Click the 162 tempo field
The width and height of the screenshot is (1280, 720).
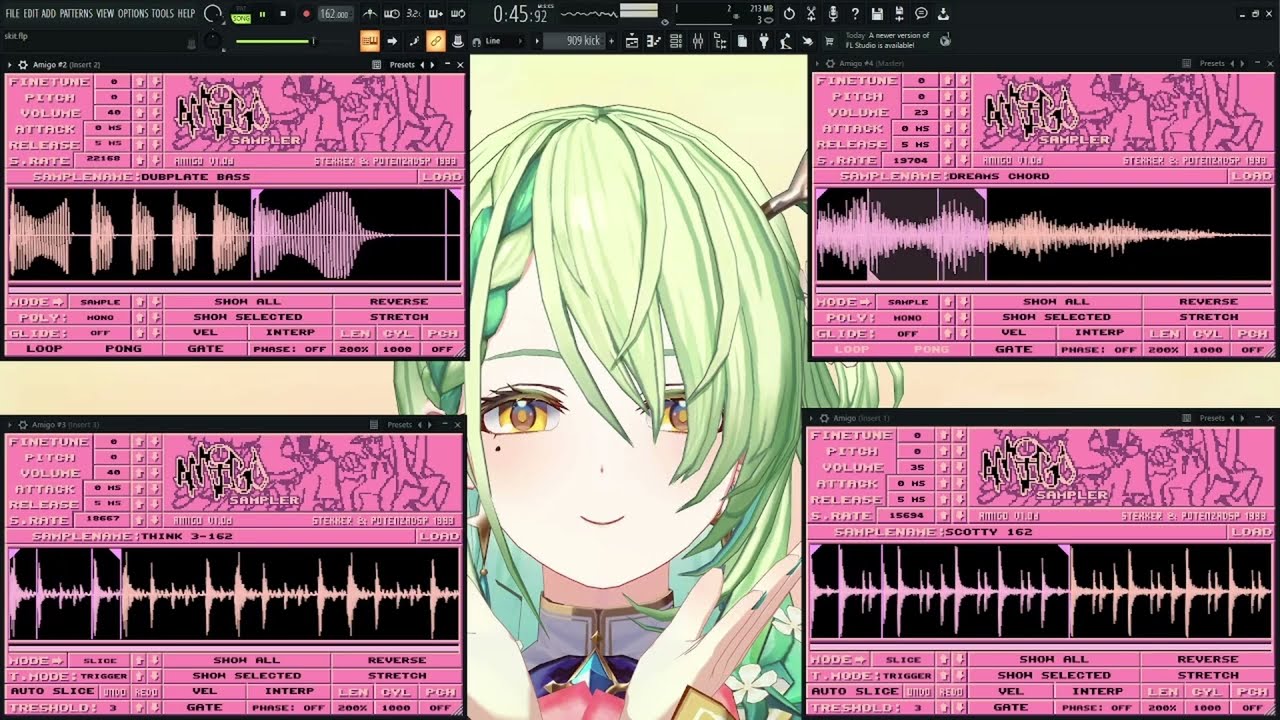[x=334, y=14]
